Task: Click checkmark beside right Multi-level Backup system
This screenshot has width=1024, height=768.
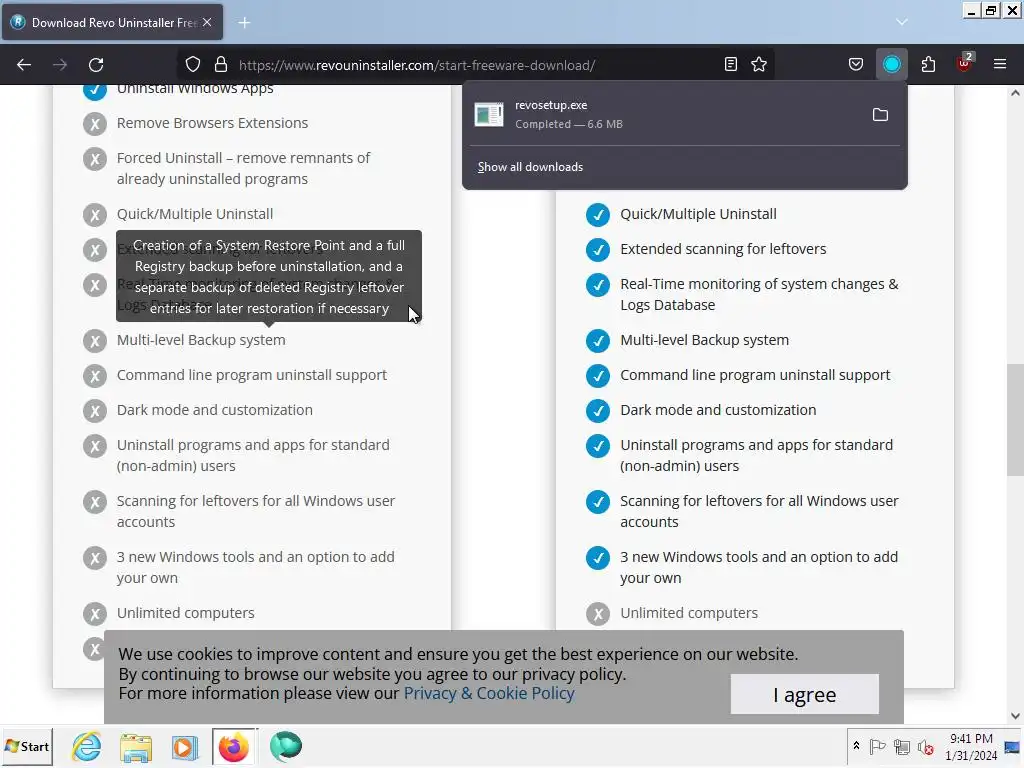Action: (598, 341)
